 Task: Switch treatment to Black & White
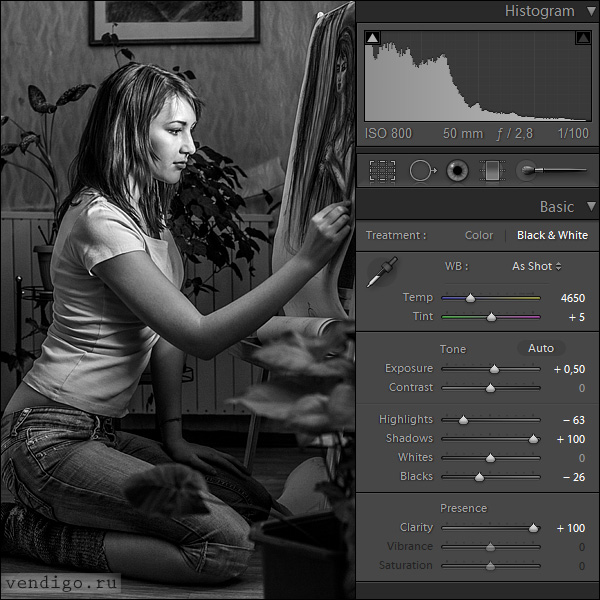tap(552, 235)
